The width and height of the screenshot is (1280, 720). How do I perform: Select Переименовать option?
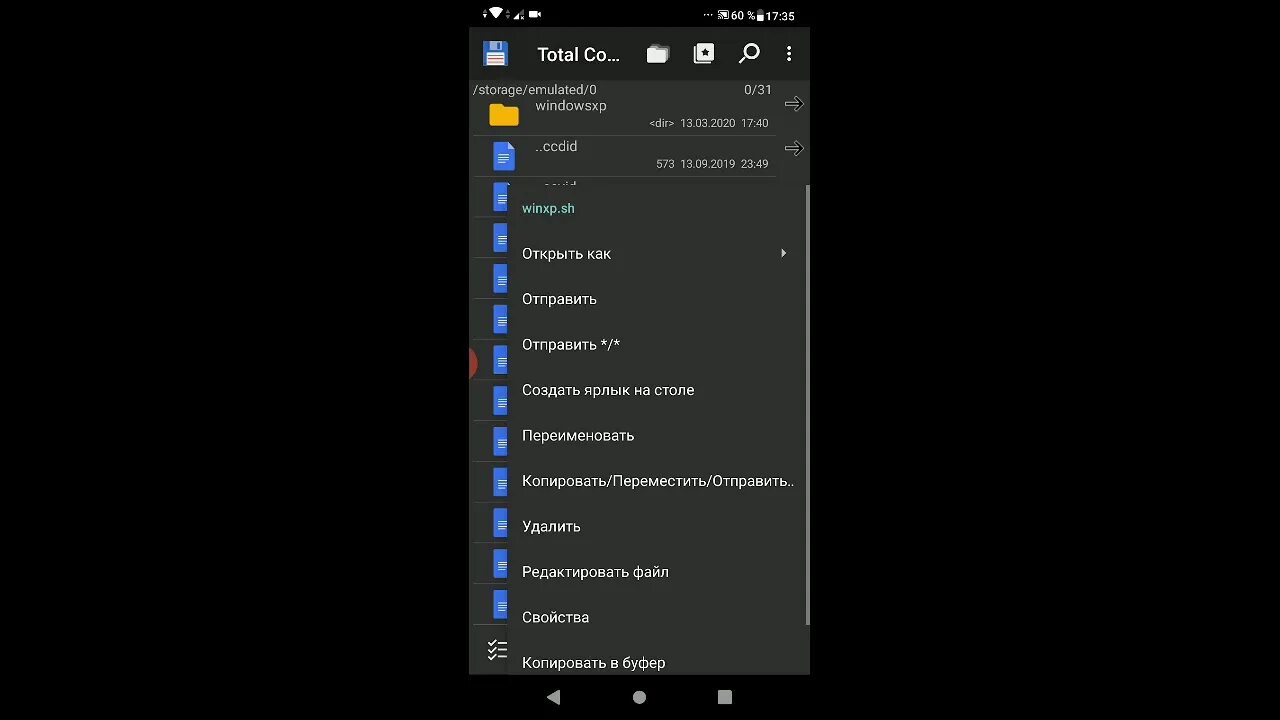(578, 436)
